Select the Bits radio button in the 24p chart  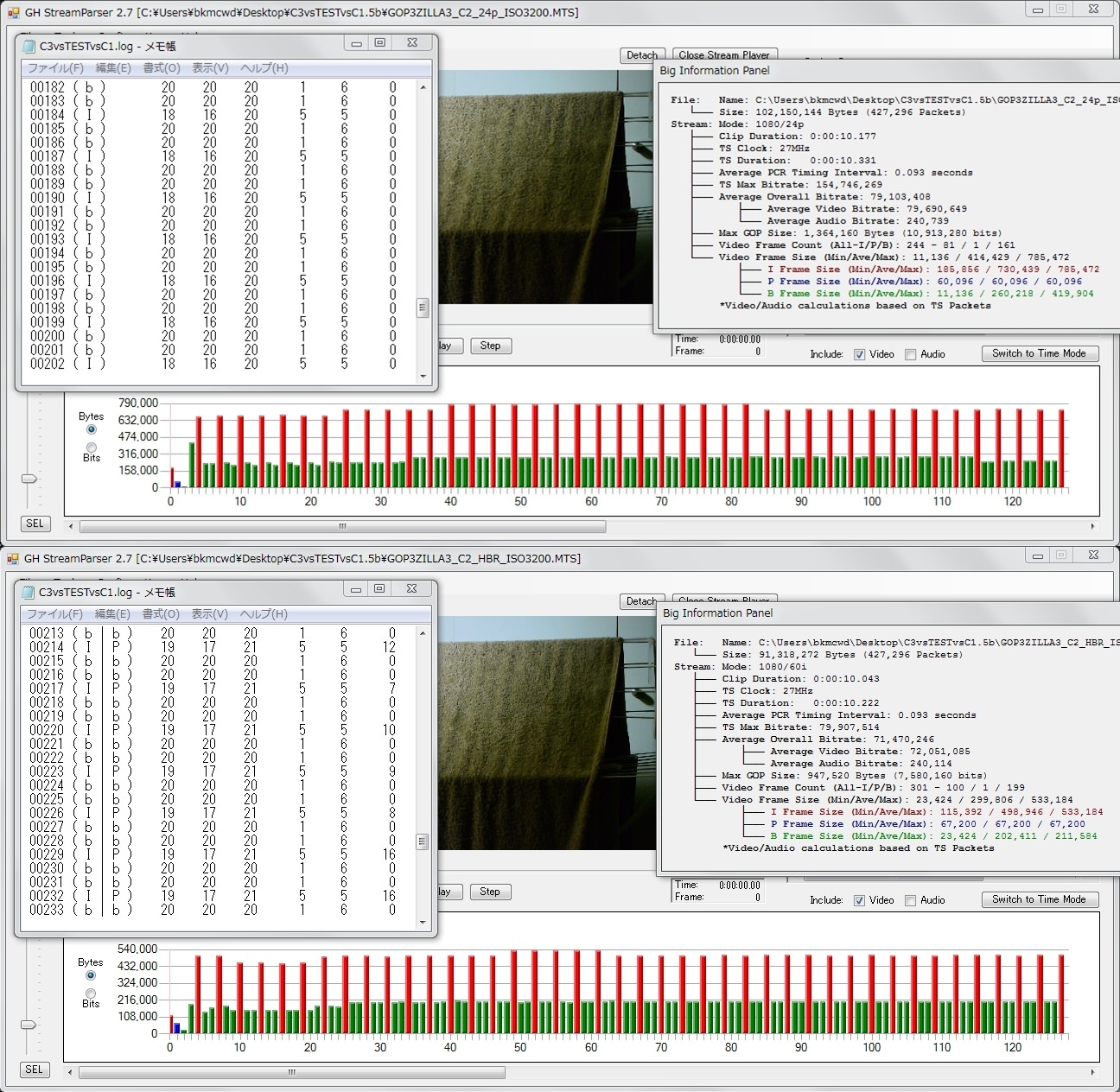(92, 448)
